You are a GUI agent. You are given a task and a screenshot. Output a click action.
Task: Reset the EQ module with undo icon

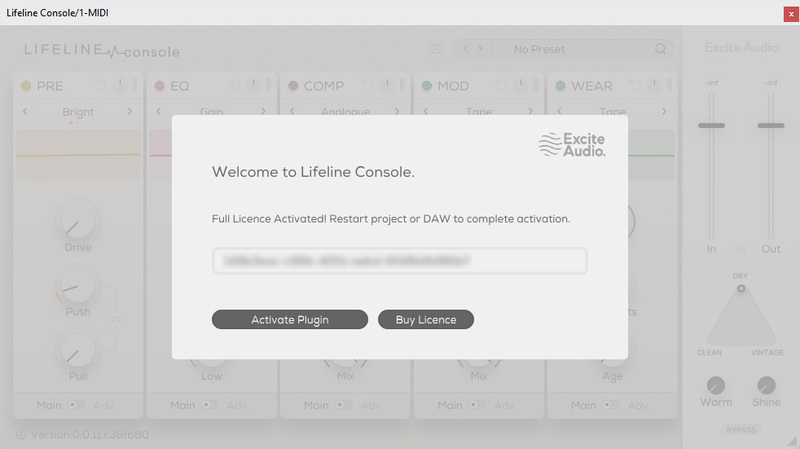(234, 86)
